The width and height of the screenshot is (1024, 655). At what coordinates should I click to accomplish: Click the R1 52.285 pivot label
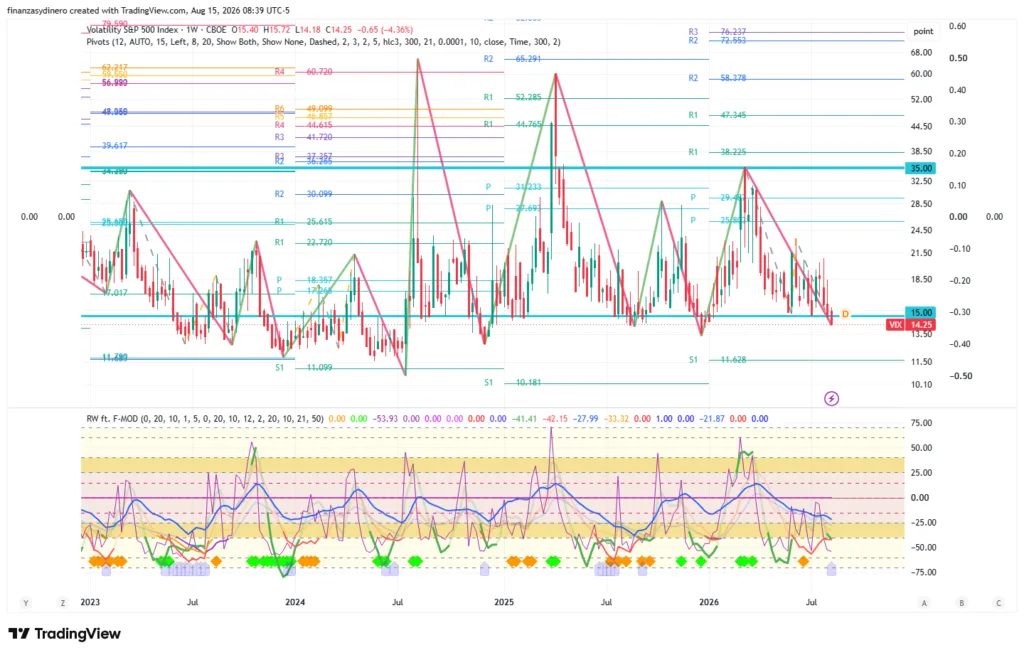coord(513,97)
